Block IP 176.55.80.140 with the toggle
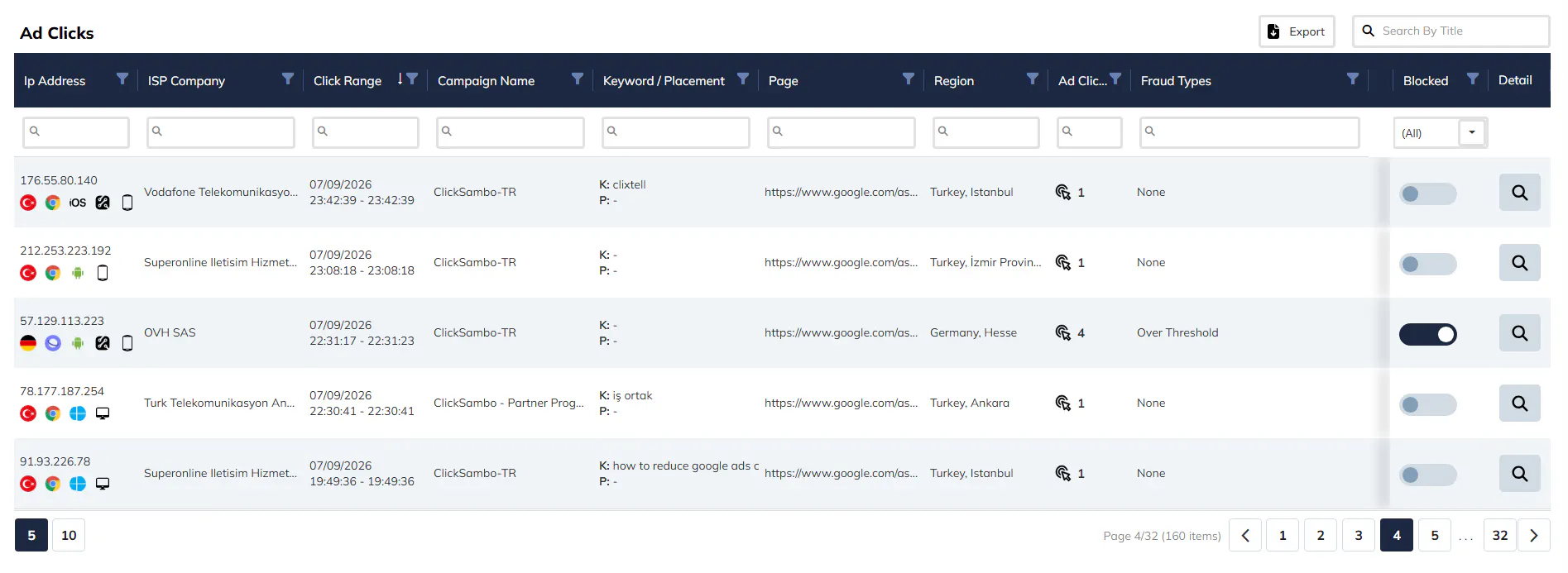 (1428, 194)
